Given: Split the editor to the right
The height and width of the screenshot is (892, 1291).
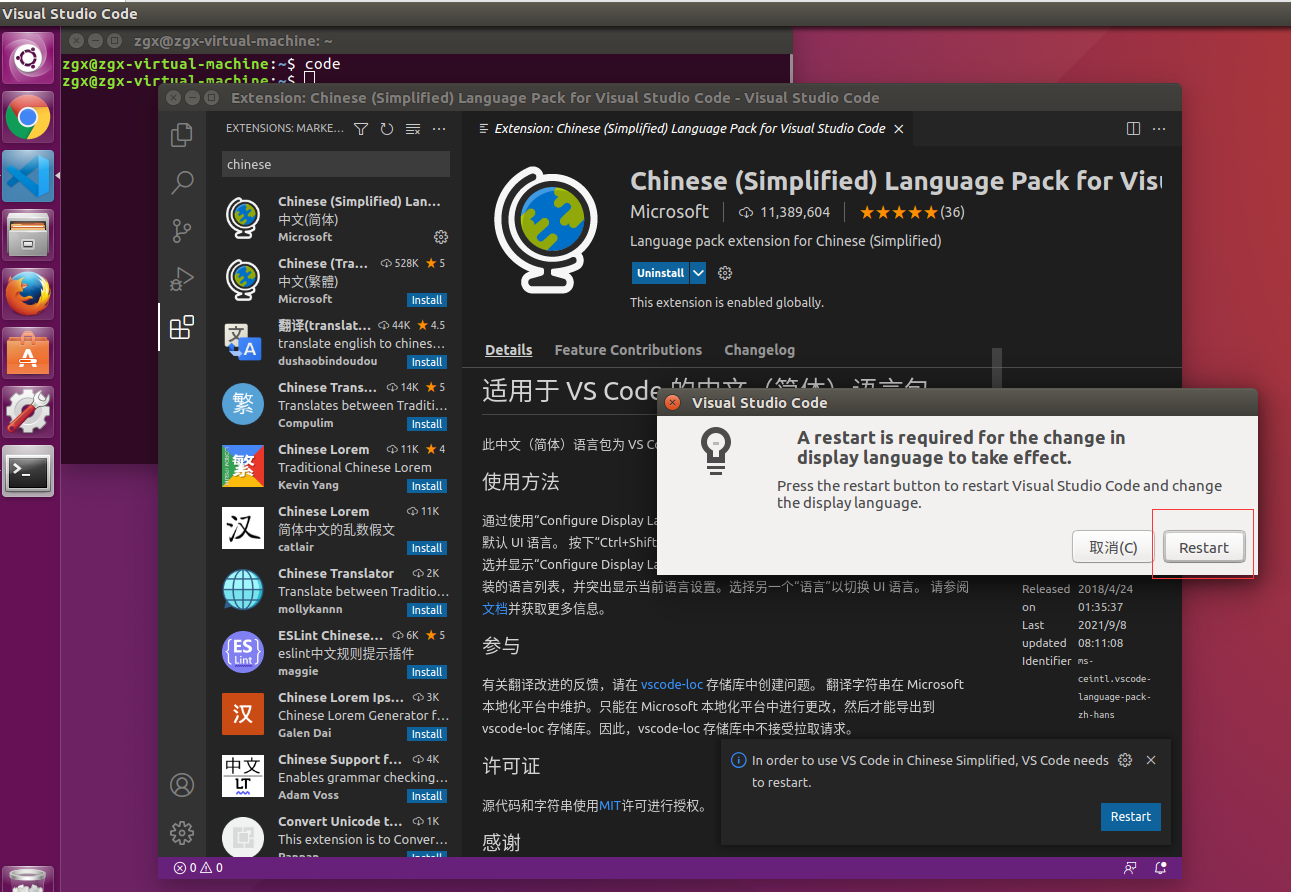Looking at the screenshot, I should 1133,129.
